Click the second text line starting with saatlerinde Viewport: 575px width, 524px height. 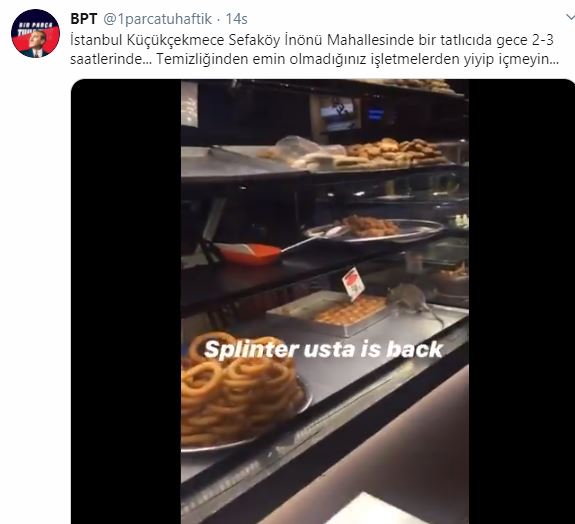click(x=314, y=59)
